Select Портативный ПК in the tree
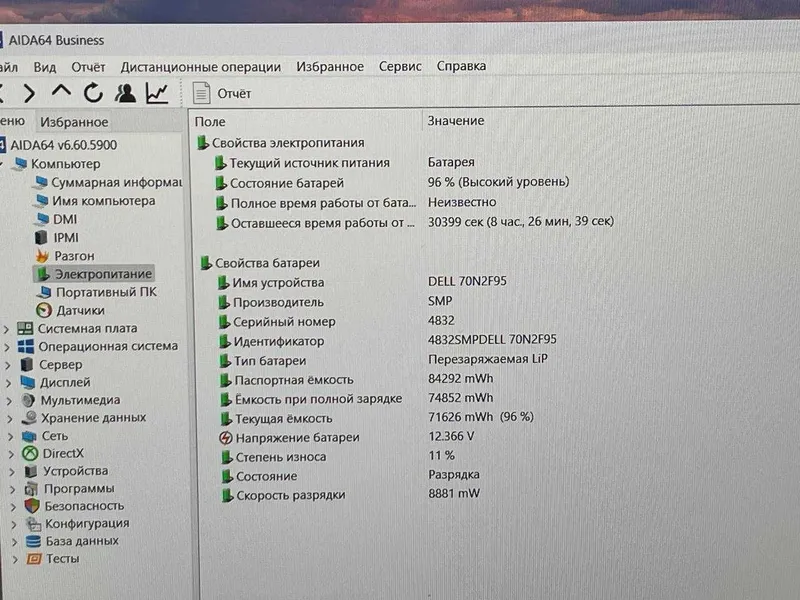The height and width of the screenshot is (600, 800). [97, 292]
